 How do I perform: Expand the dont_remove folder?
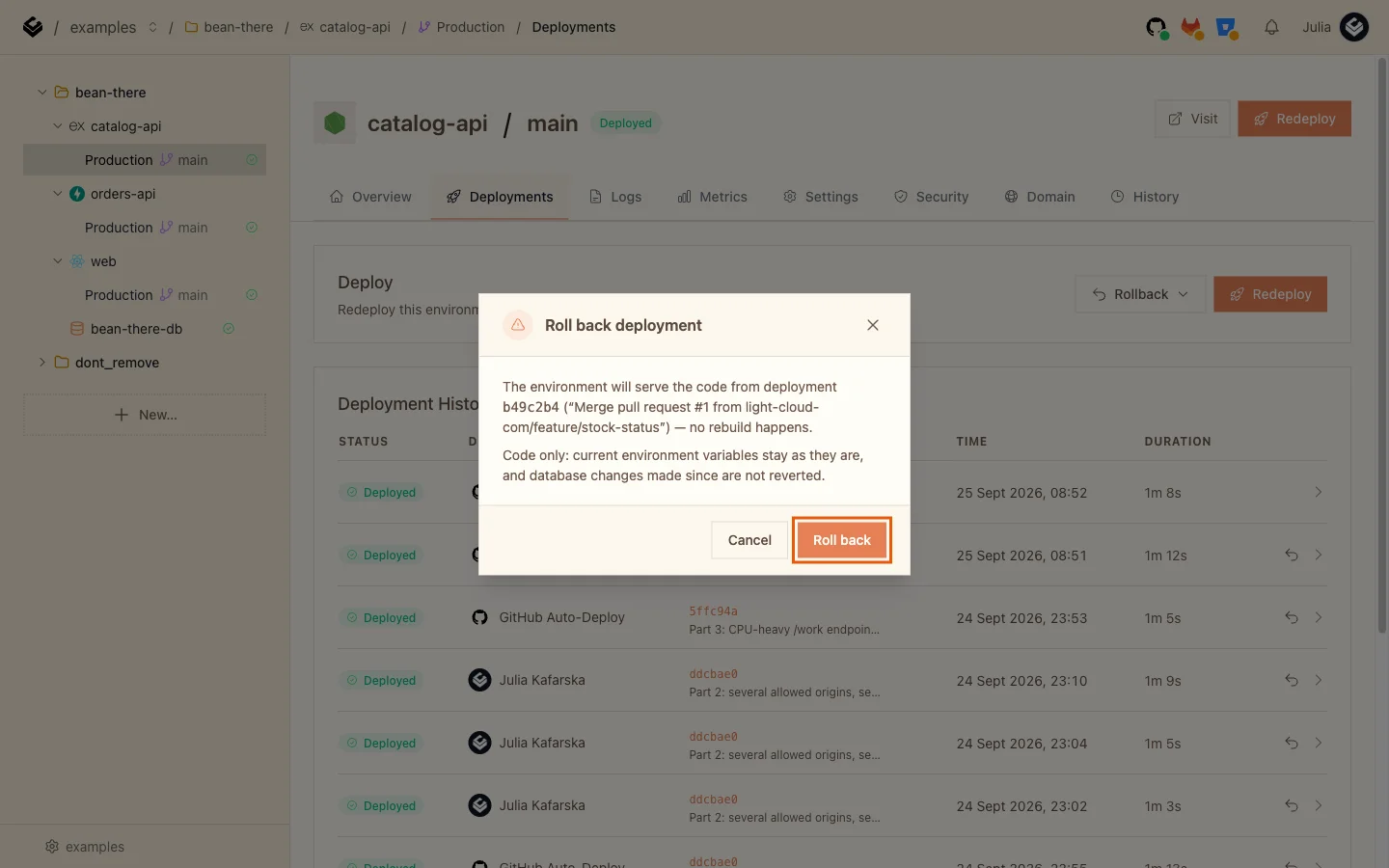[42, 363]
